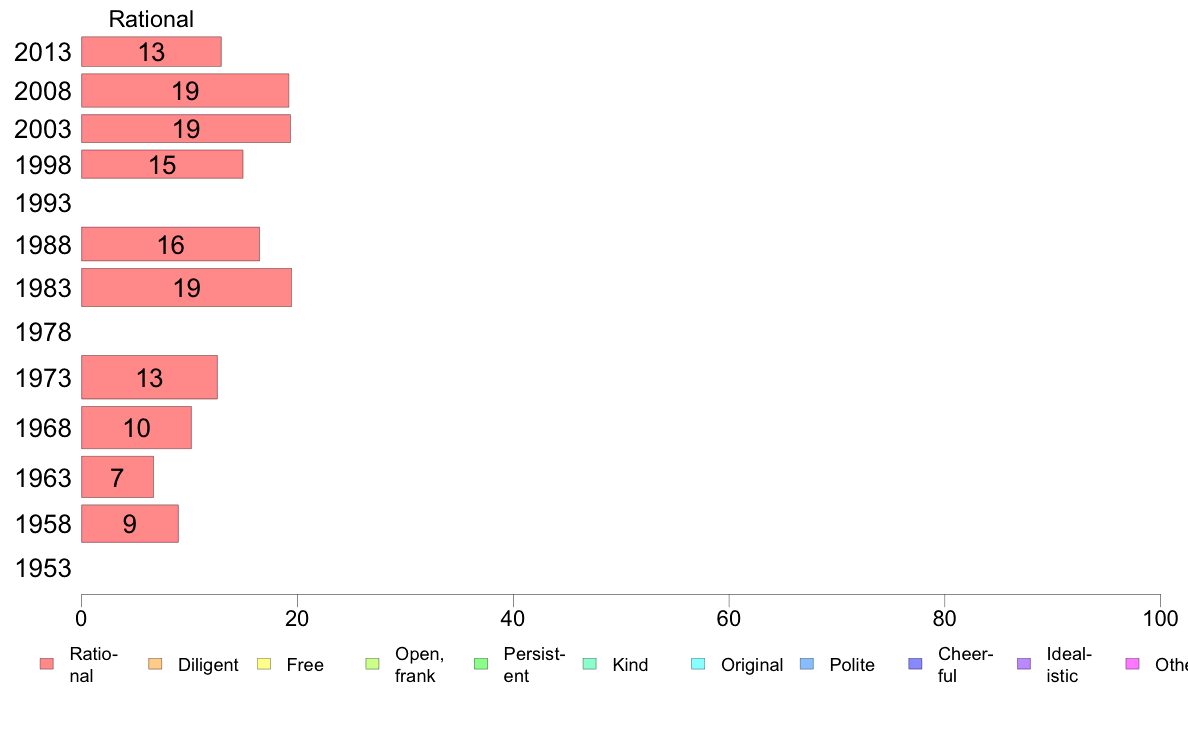1188x736 pixels.
Task: Click the yellow Free legend swatch
Action: coord(264,664)
